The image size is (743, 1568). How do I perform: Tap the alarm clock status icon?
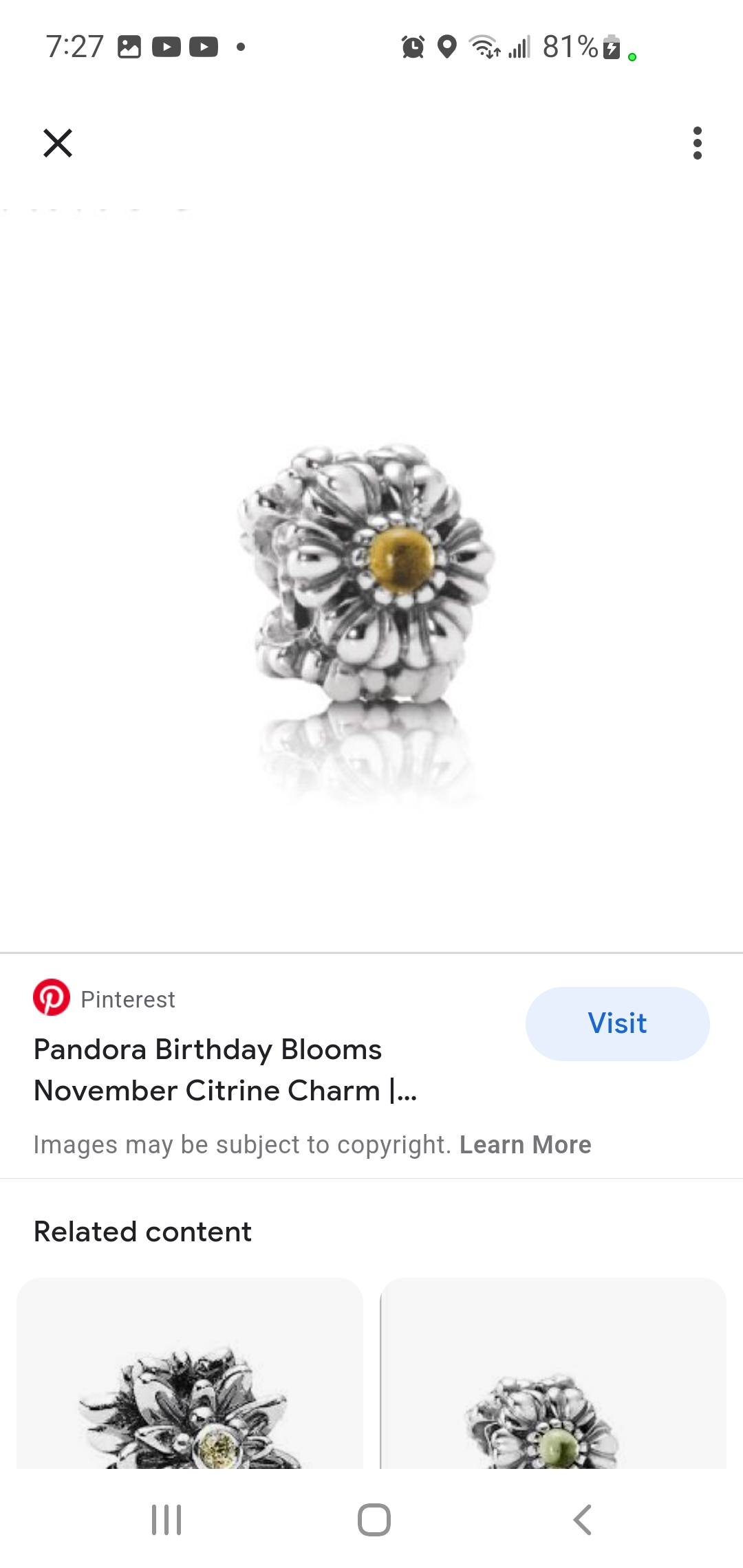pyautogui.click(x=413, y=47)
